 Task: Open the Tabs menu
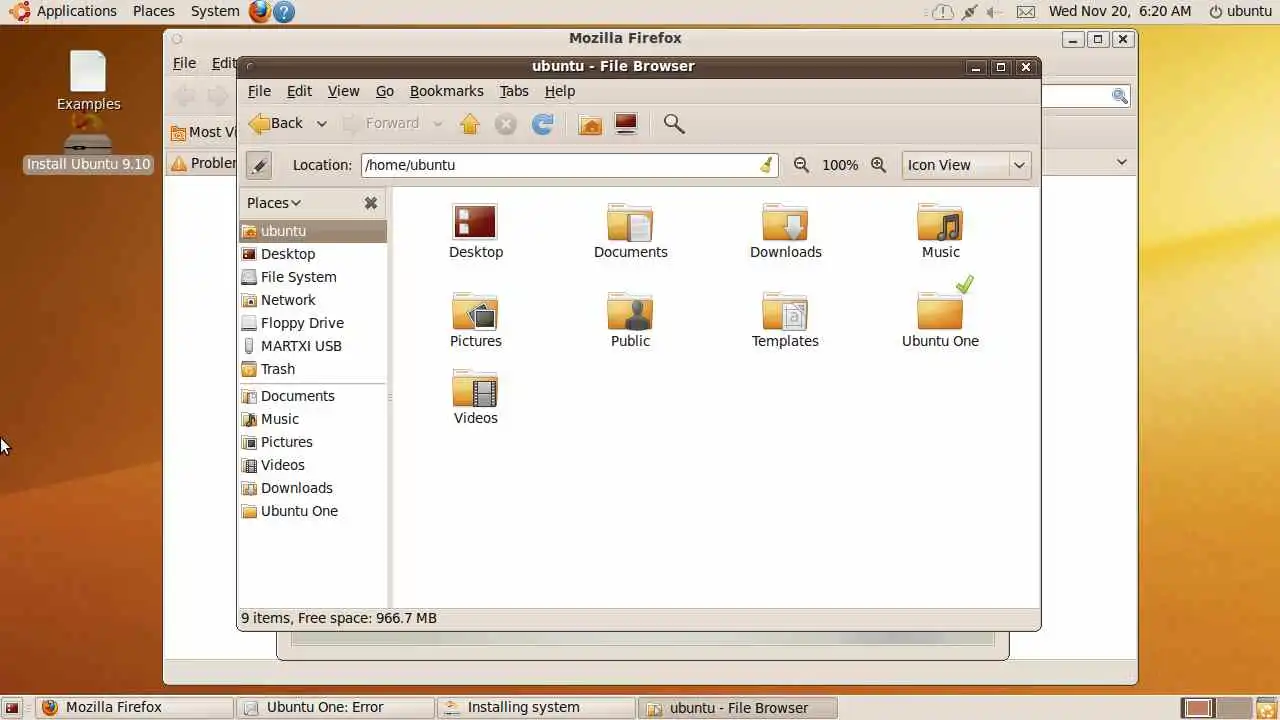pos(514,91)
